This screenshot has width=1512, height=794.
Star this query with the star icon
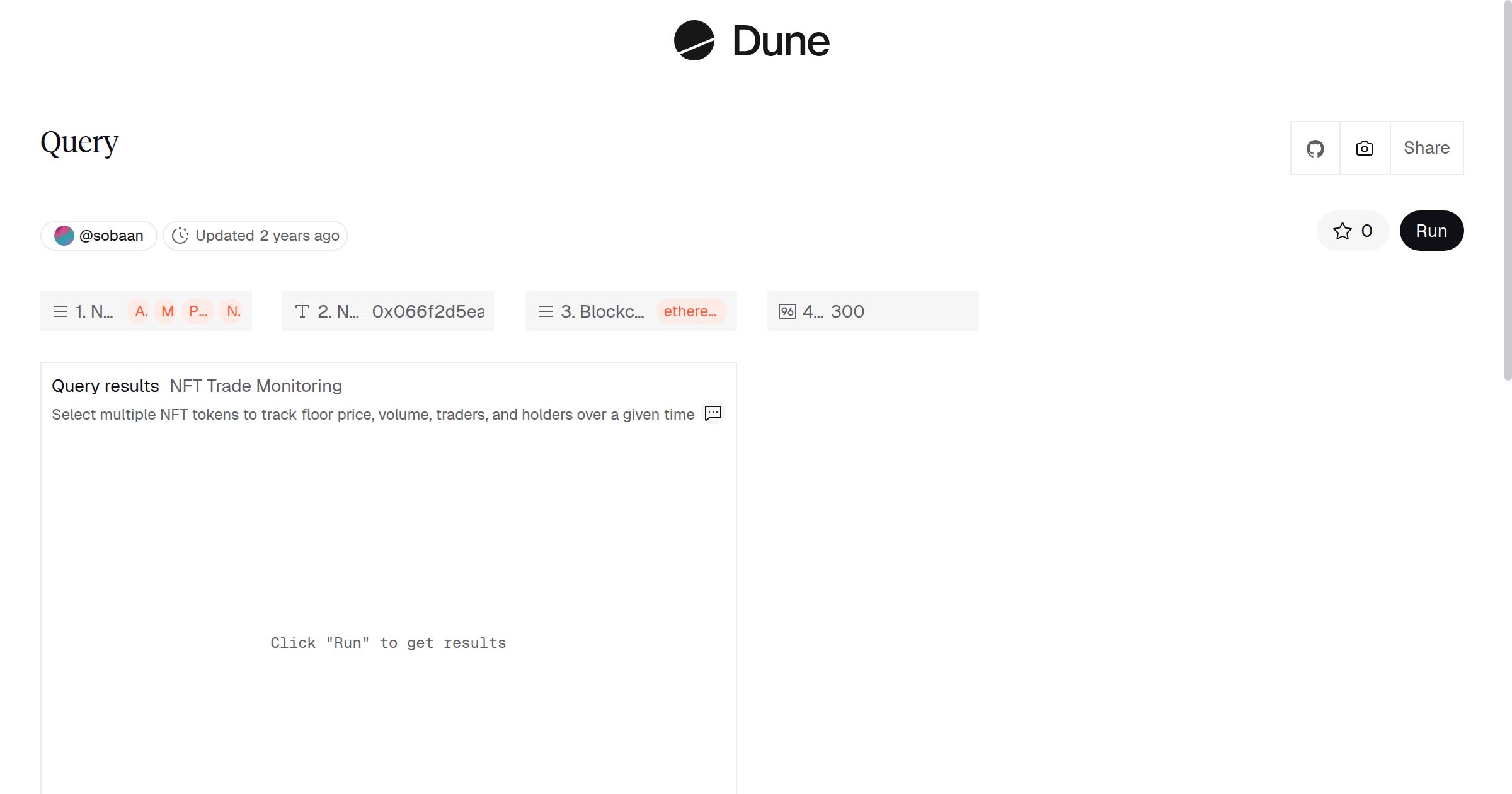coord(1342,231)
